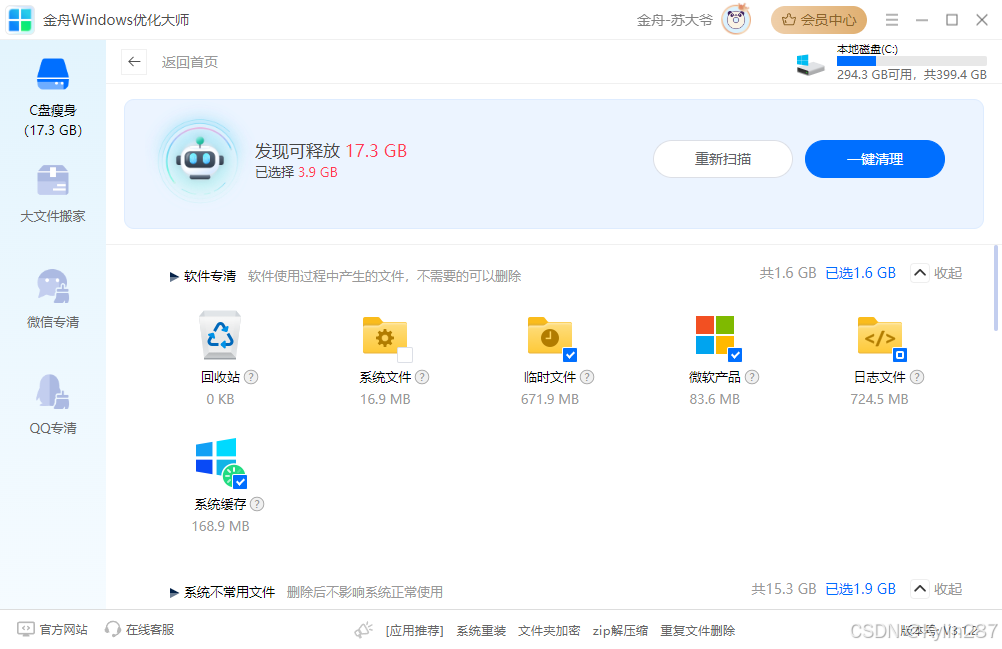Click the 一键清理 clean button
Image resolution: width=1002 pixels, height=649 pixels.
(x=875, y=159)
